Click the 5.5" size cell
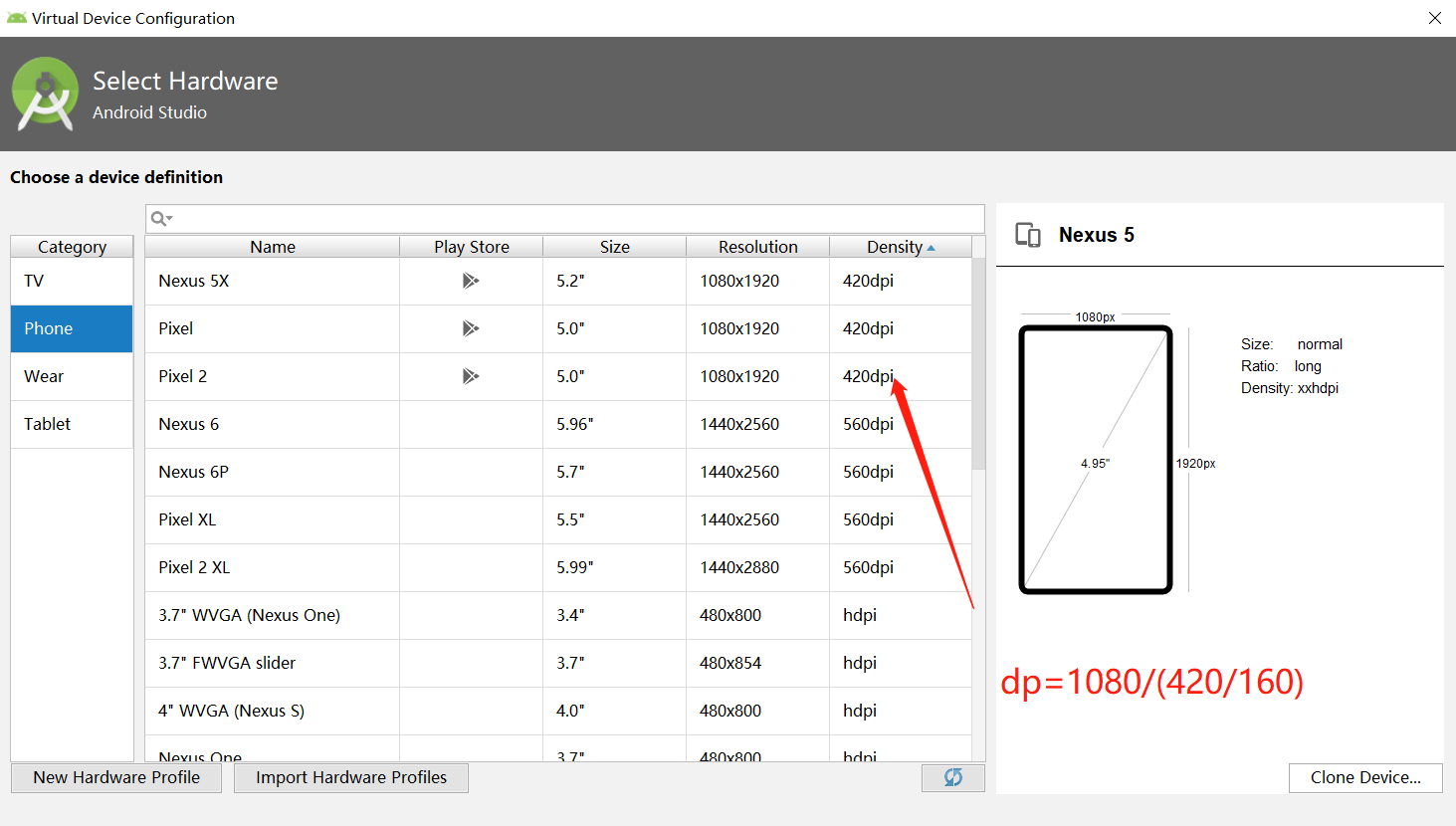The height and width of the screenshot is (826, 1456). (x=615, y=519)
